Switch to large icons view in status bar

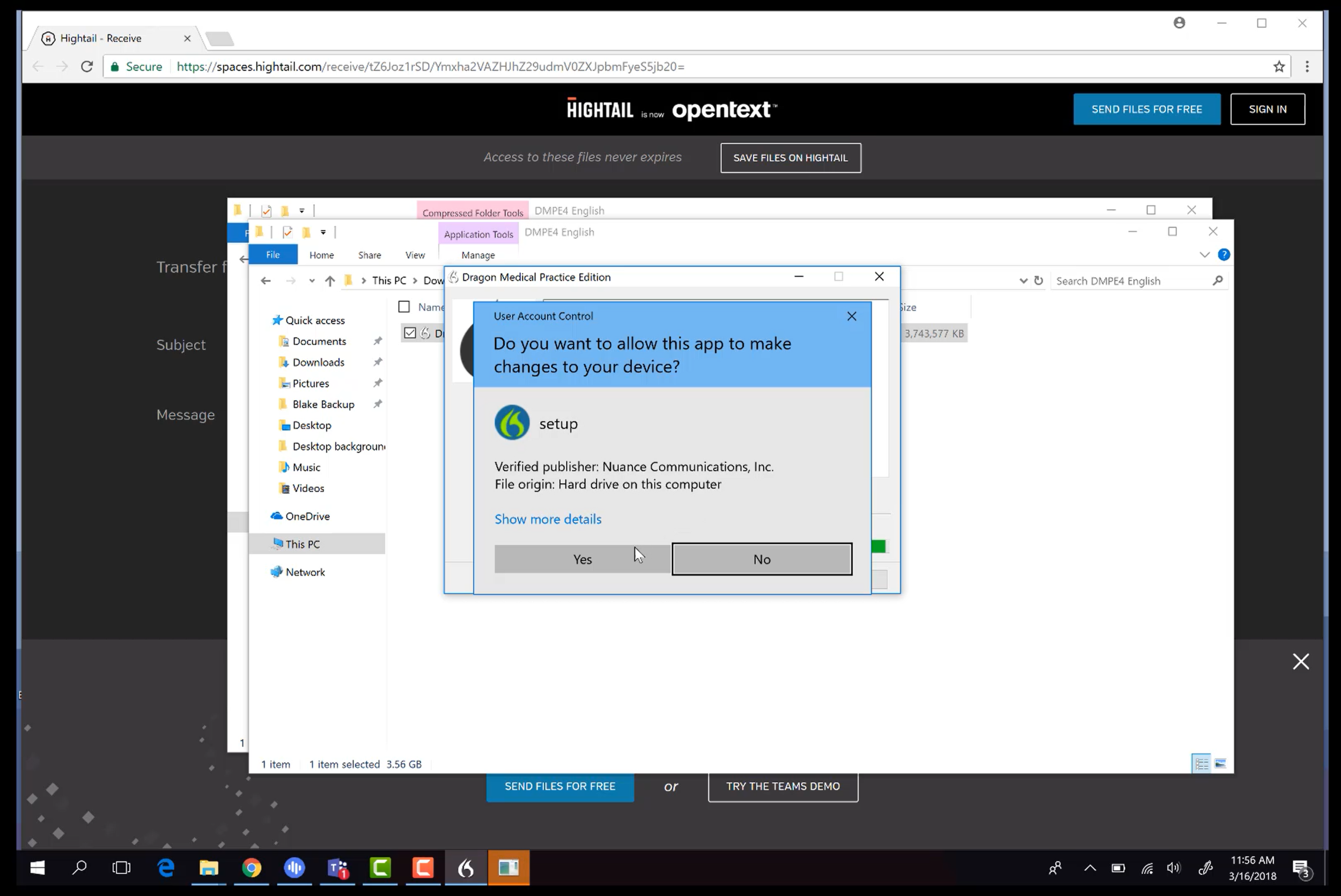coord(1220,764)
